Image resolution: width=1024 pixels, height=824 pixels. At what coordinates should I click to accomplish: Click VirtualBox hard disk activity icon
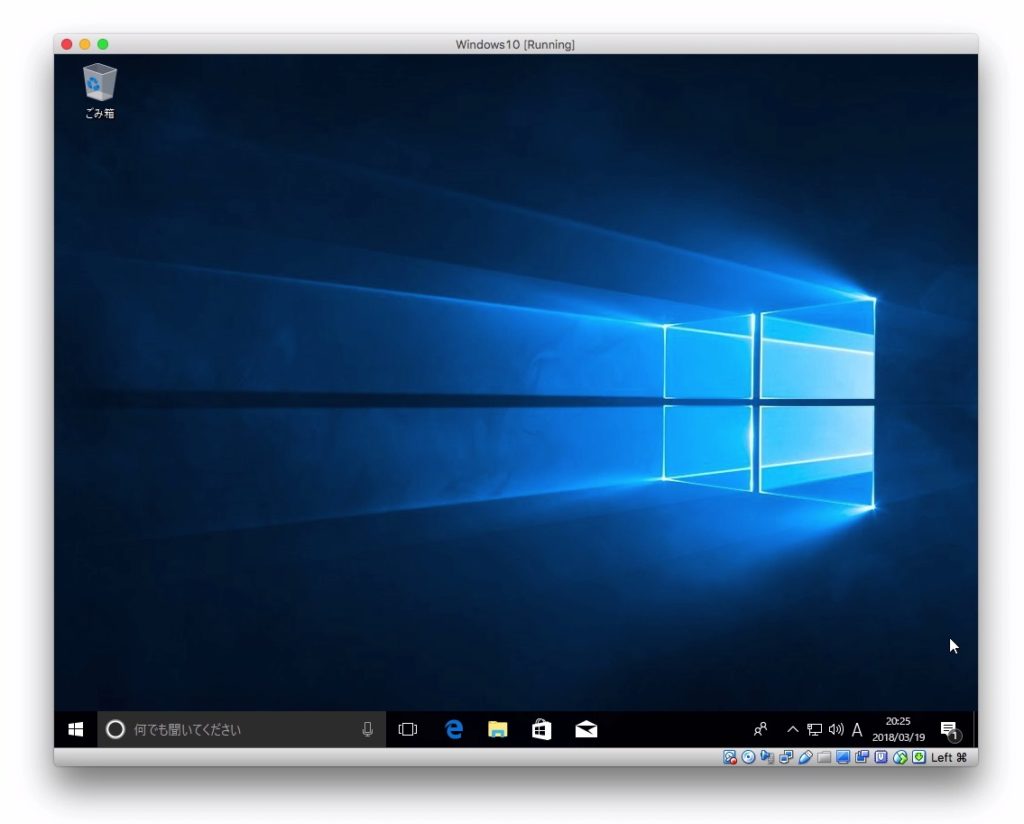pos(729,757)
